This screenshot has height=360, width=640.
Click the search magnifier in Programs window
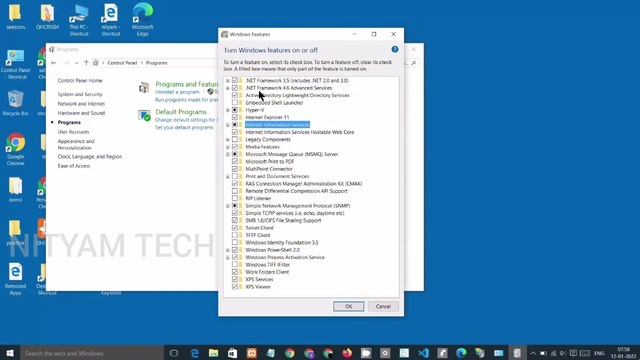click(x=413, y=63)
